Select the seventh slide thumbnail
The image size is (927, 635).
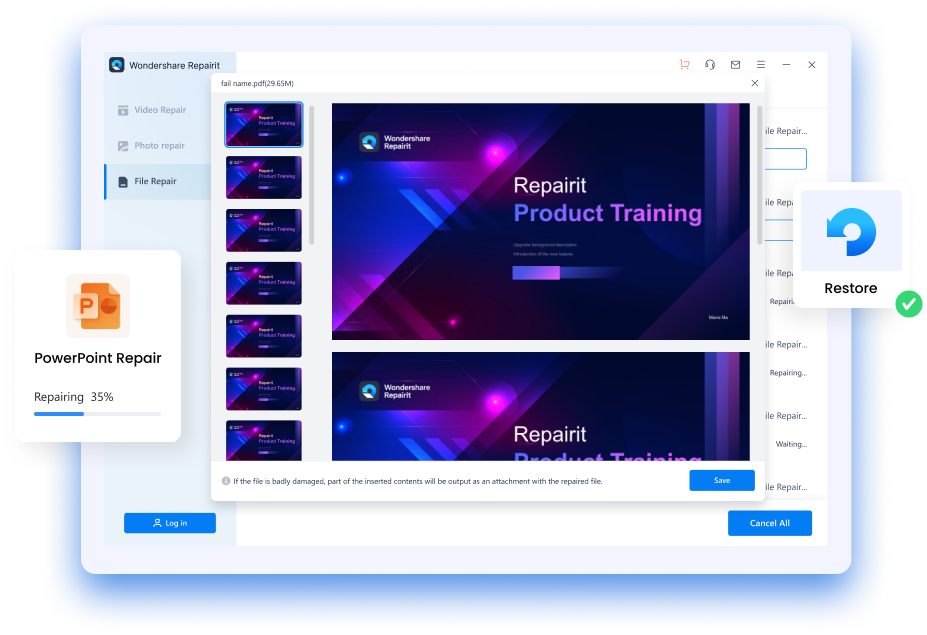click(x=264, y=440)
